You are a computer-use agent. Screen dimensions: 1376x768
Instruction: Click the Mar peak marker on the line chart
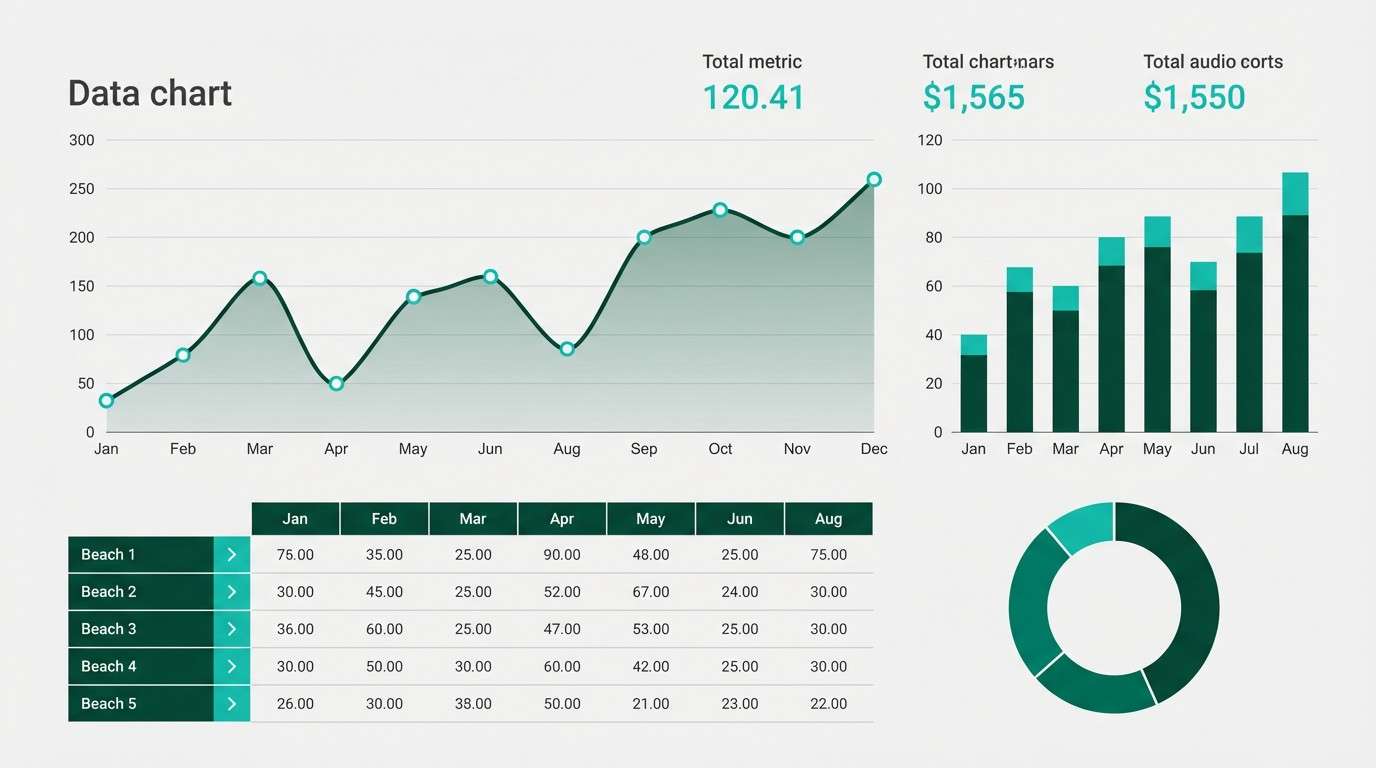pos(259,277)
